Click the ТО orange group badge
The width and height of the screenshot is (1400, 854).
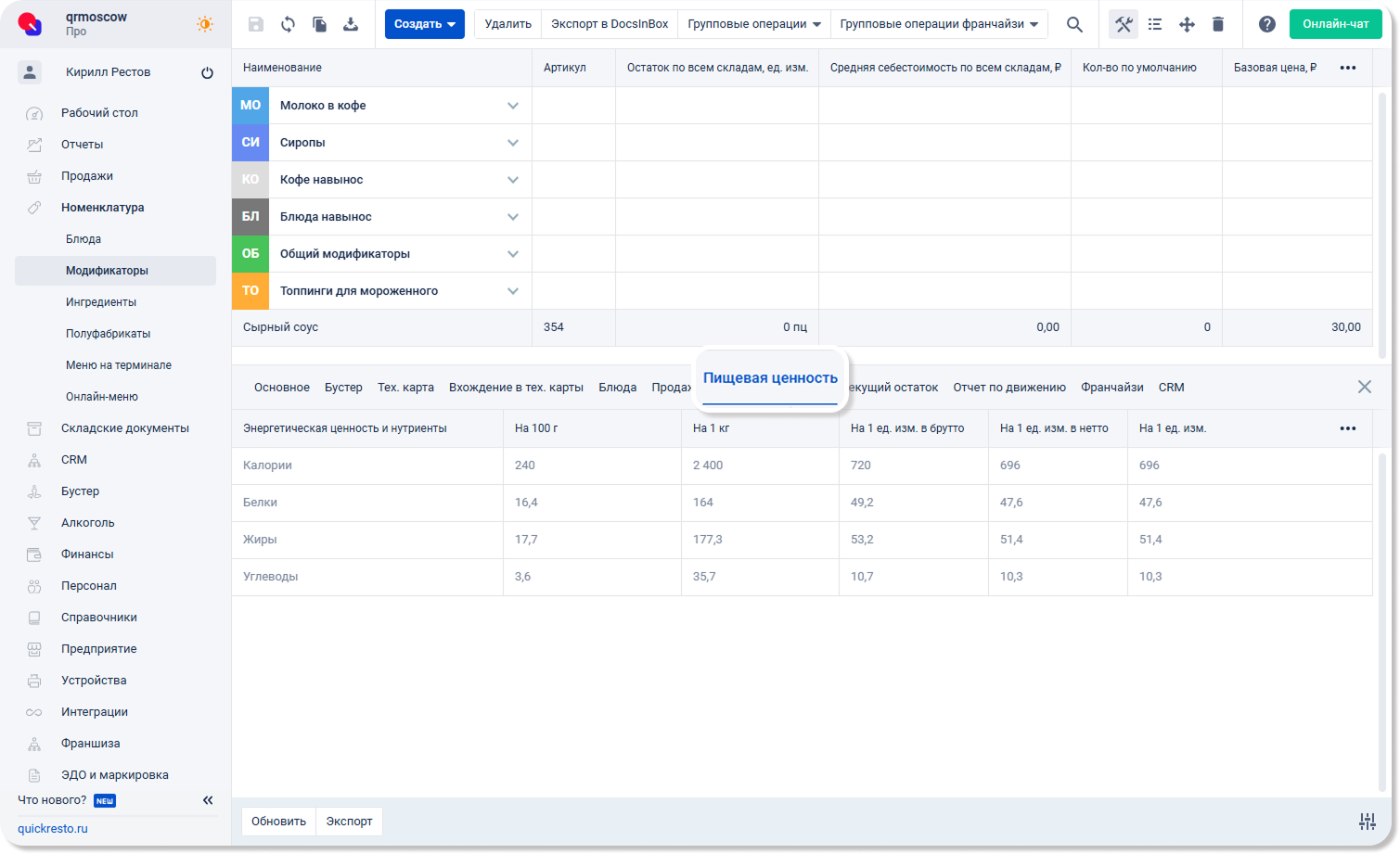pos(250,291)
